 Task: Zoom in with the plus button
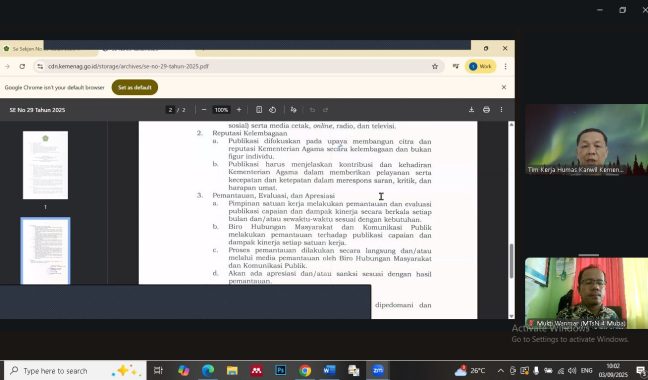[239, 110]
